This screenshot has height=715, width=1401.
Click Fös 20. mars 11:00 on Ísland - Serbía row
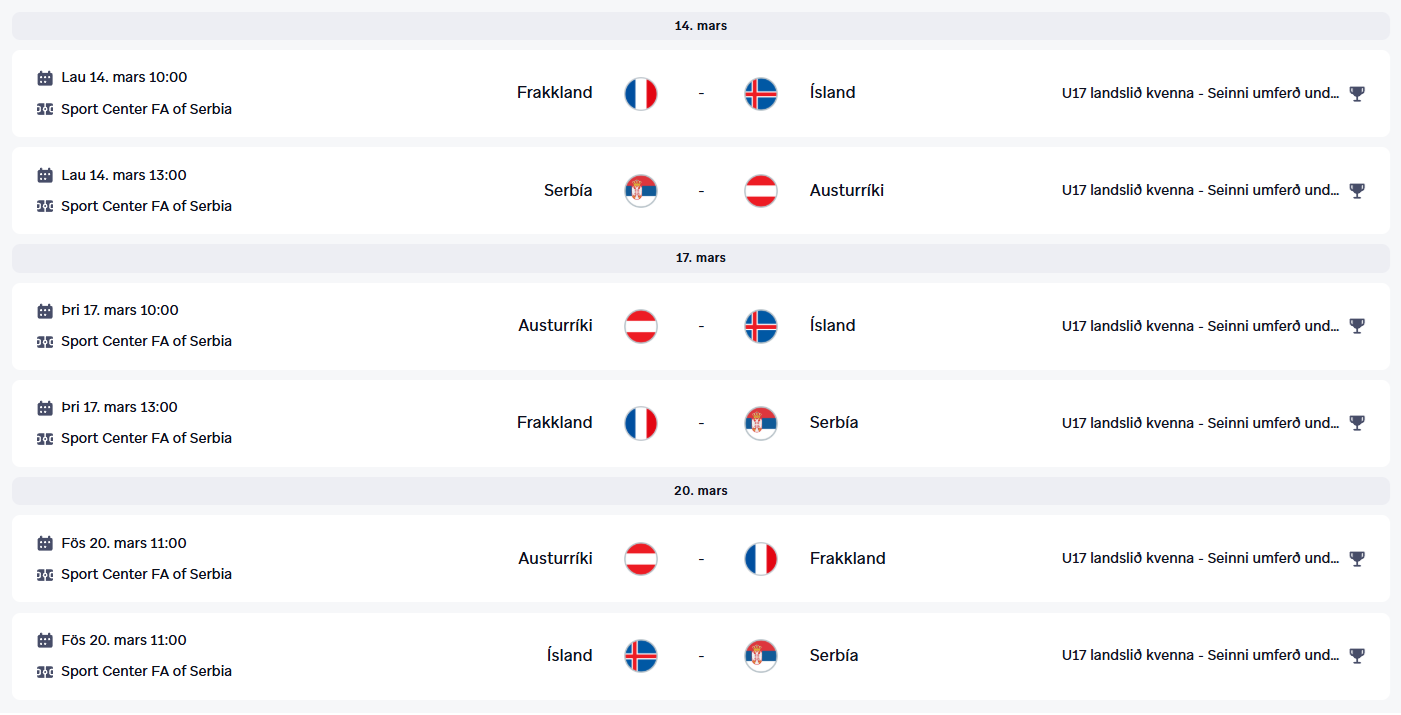[x=124, y=641]
